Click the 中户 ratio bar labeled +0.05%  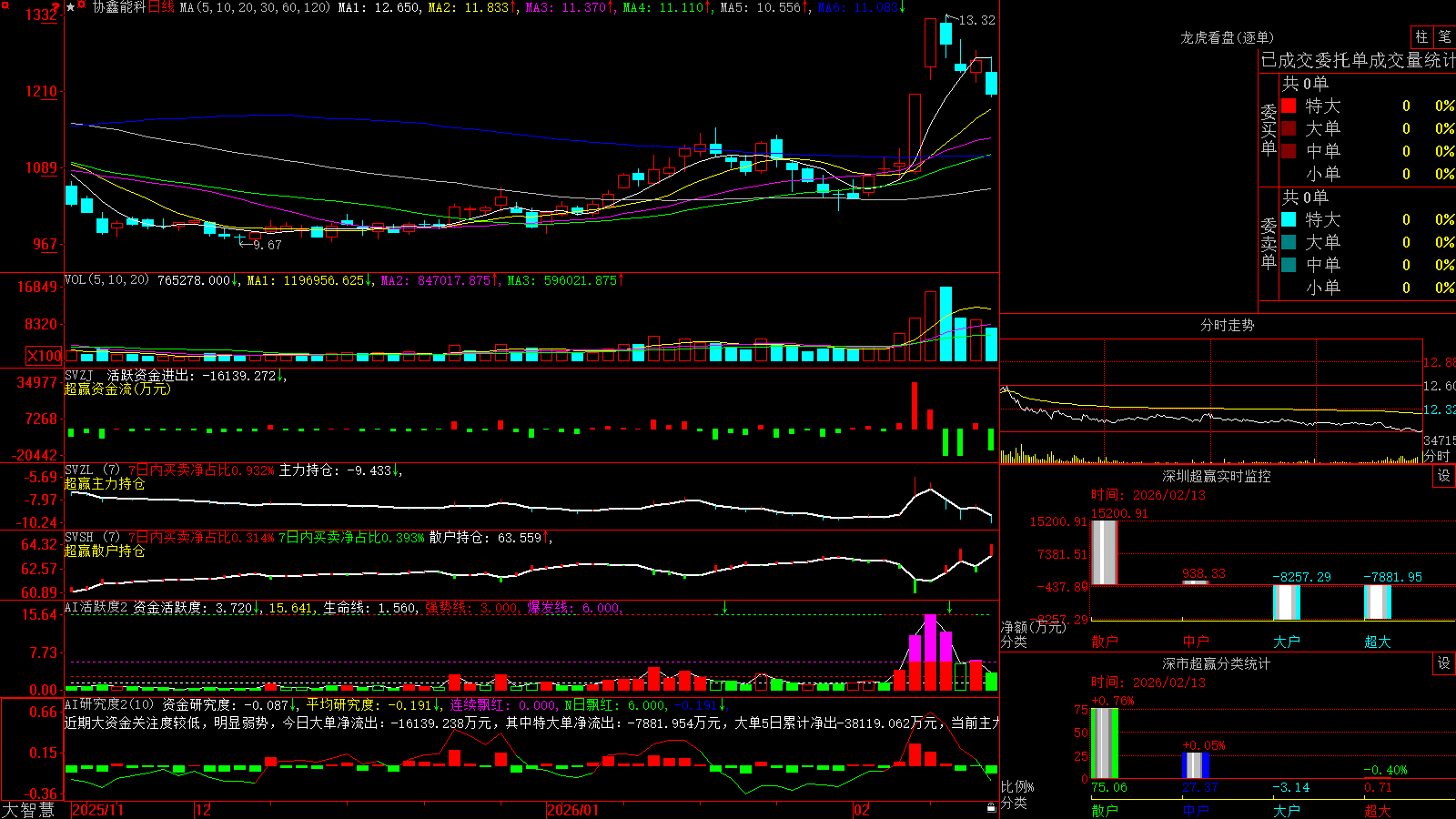[1196, 765]
